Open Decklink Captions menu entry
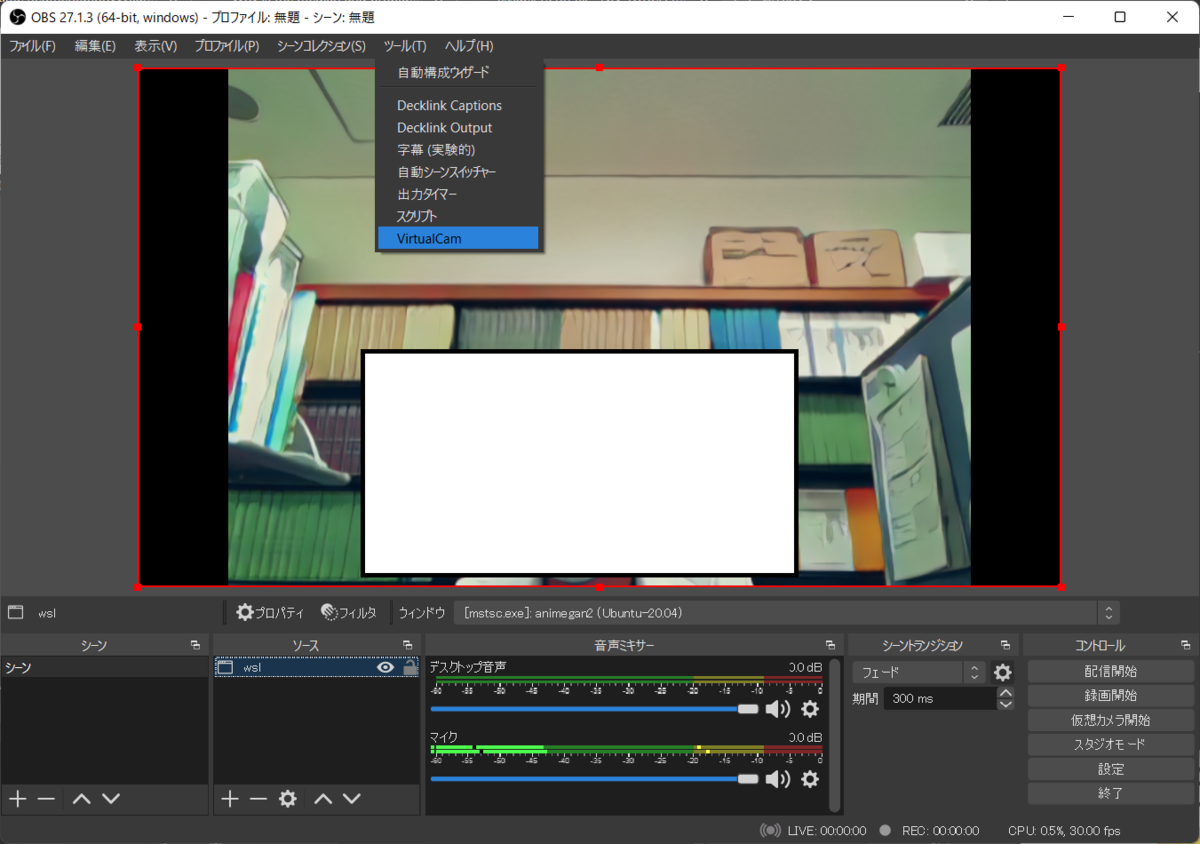1200x844 pixels. (458, 105)
